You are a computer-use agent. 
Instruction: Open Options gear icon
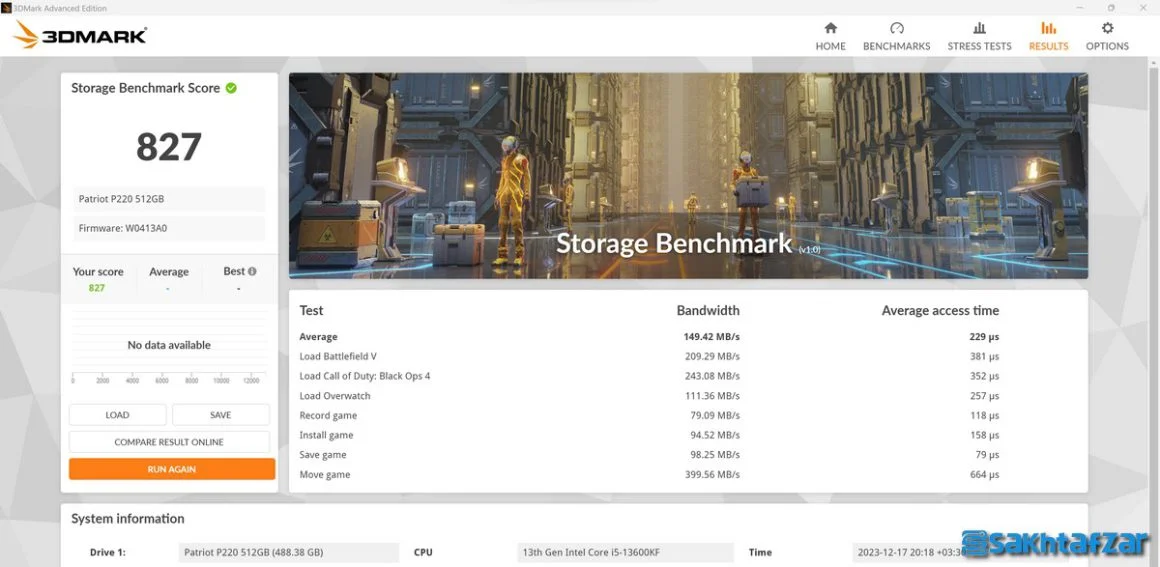click(1107, 28)
